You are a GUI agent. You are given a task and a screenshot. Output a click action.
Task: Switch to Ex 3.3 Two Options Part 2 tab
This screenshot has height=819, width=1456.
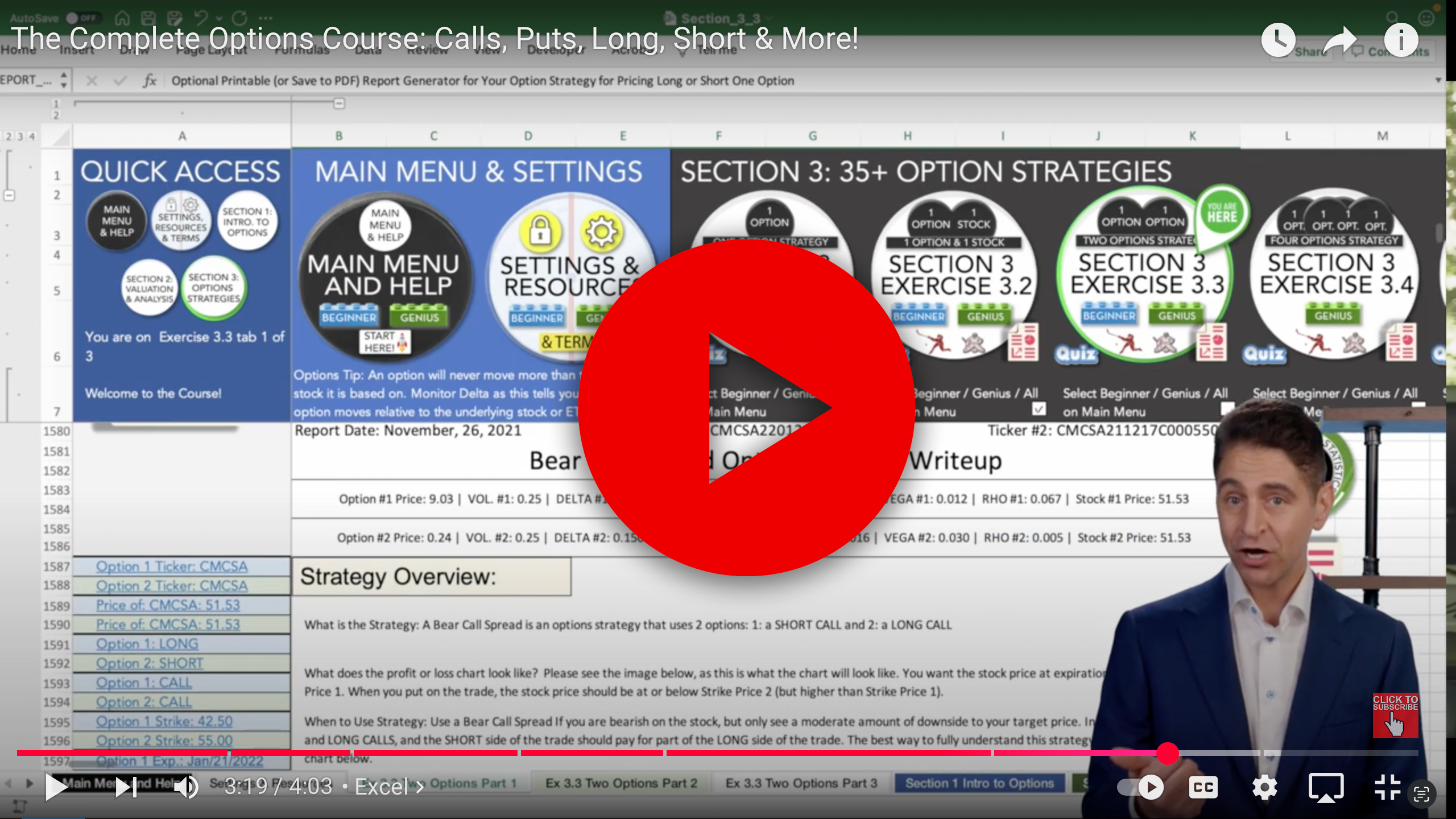click(x=621, y=783)
